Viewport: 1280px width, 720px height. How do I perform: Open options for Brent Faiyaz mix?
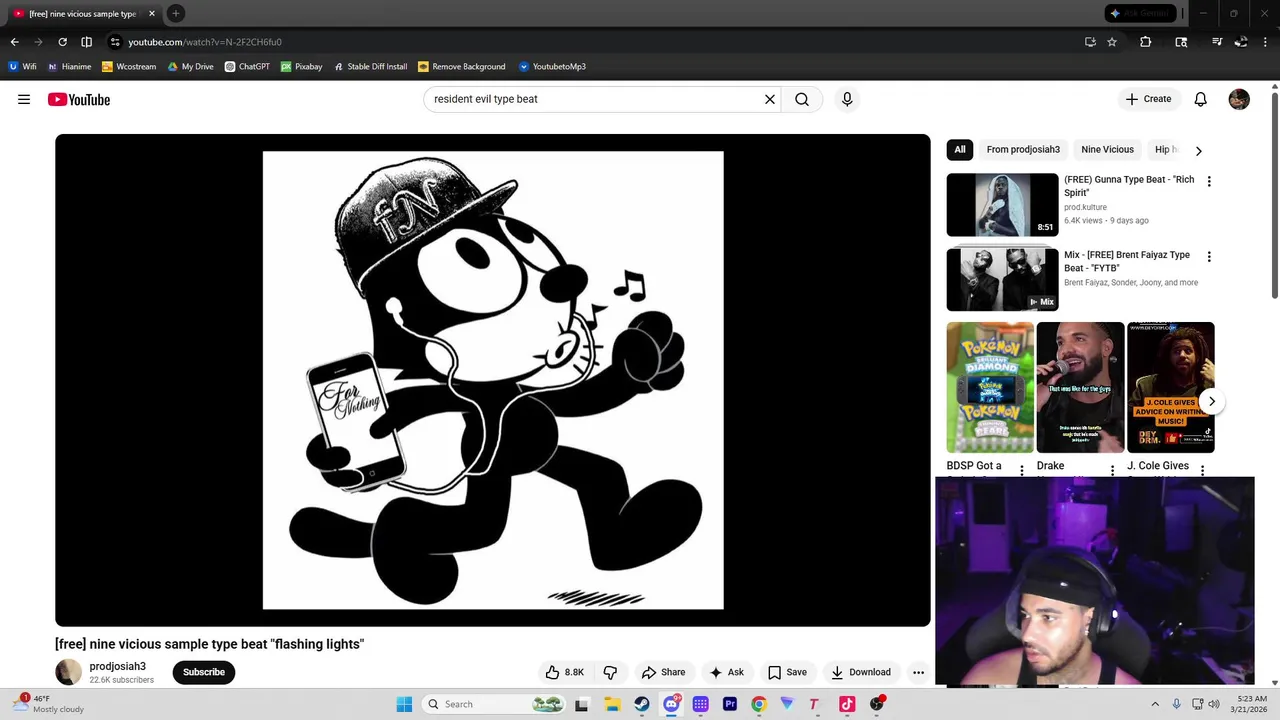1209,256
